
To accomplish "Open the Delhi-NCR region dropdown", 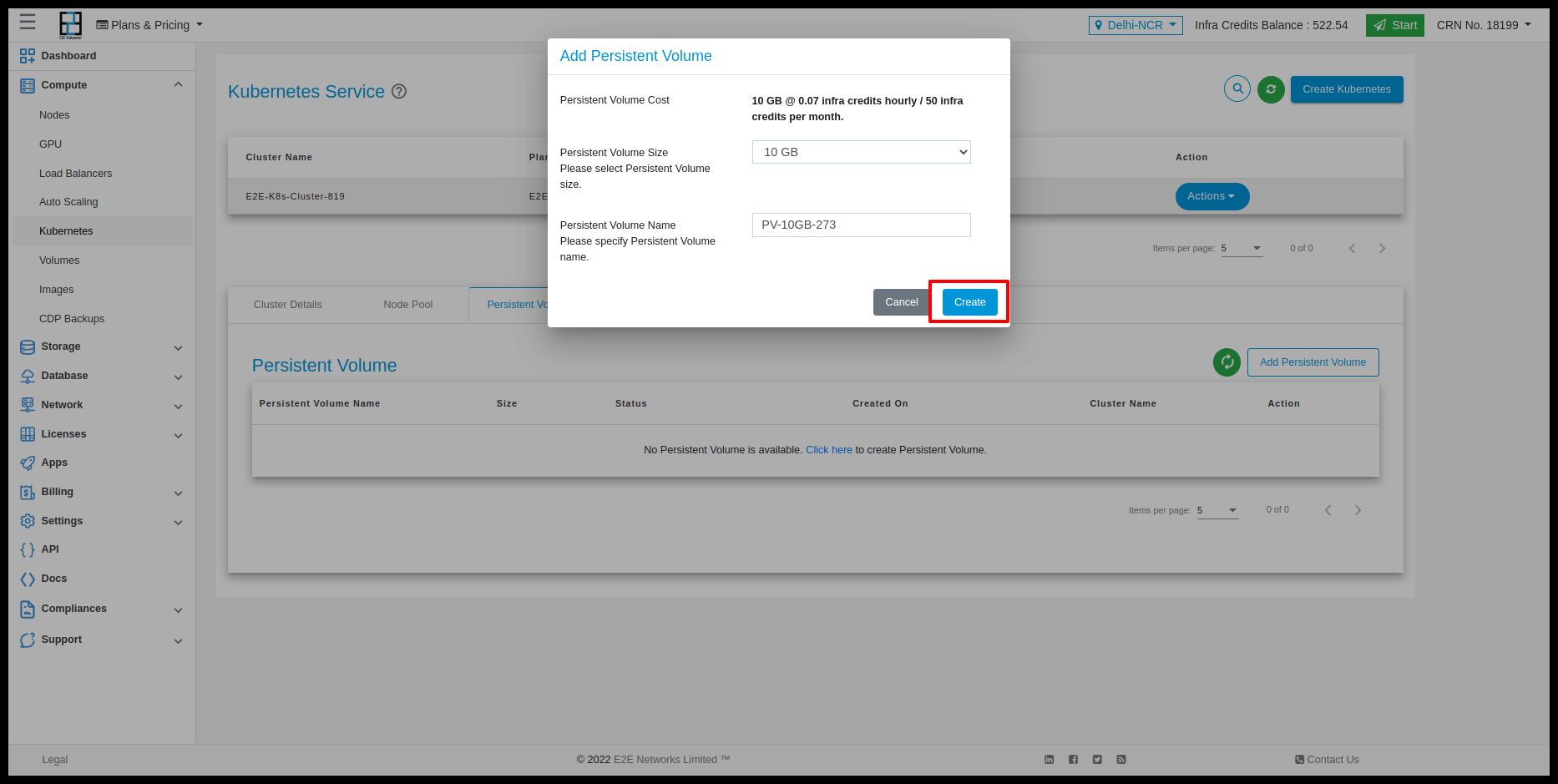I will coord(1136,25).
